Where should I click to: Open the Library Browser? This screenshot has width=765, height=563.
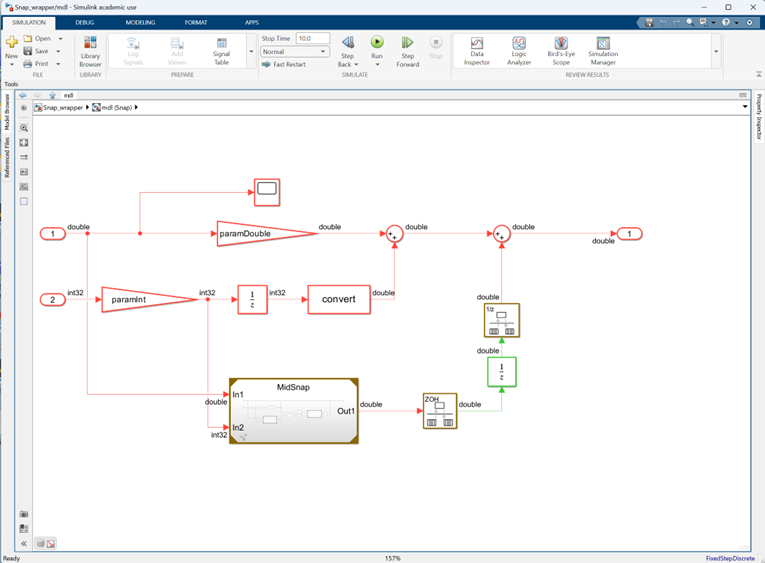(90, 50)
